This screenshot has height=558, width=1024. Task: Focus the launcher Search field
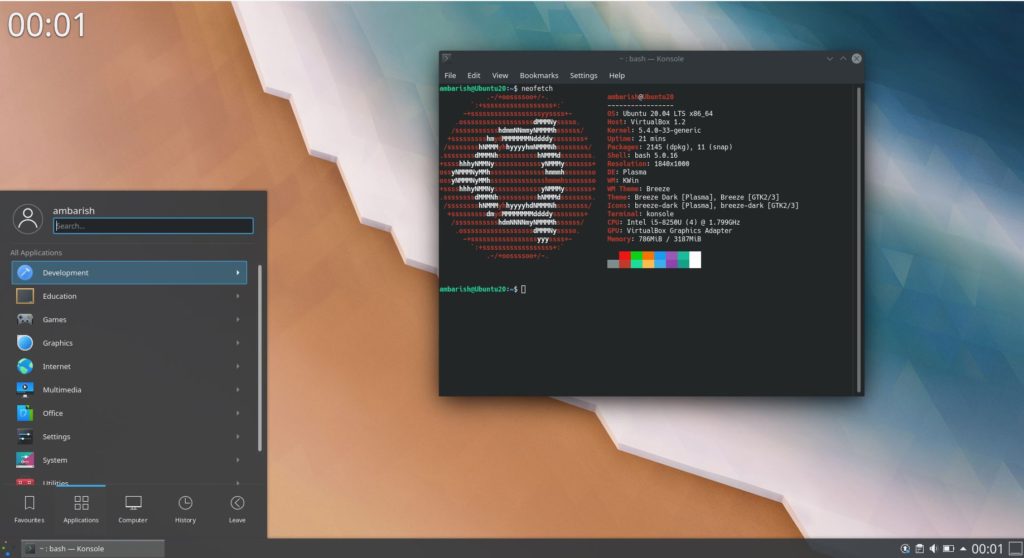tap(153, 226)
